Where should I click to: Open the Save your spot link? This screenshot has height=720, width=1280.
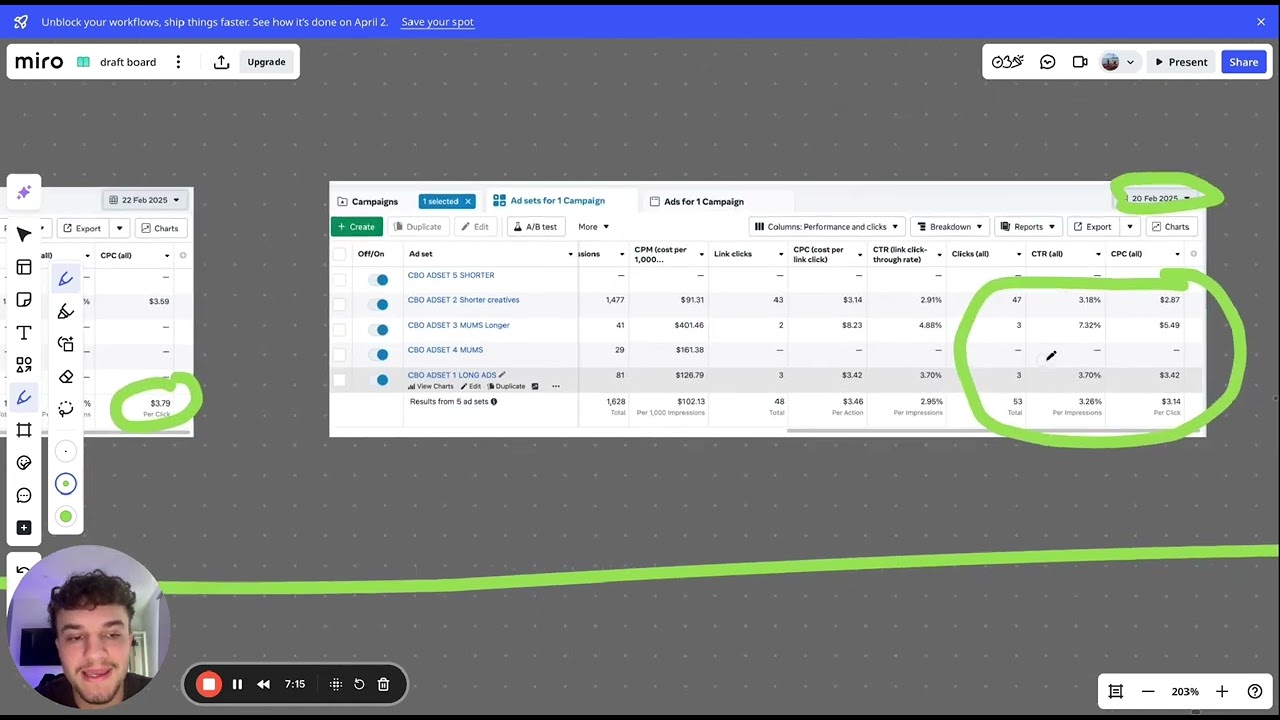click(437, 22)
